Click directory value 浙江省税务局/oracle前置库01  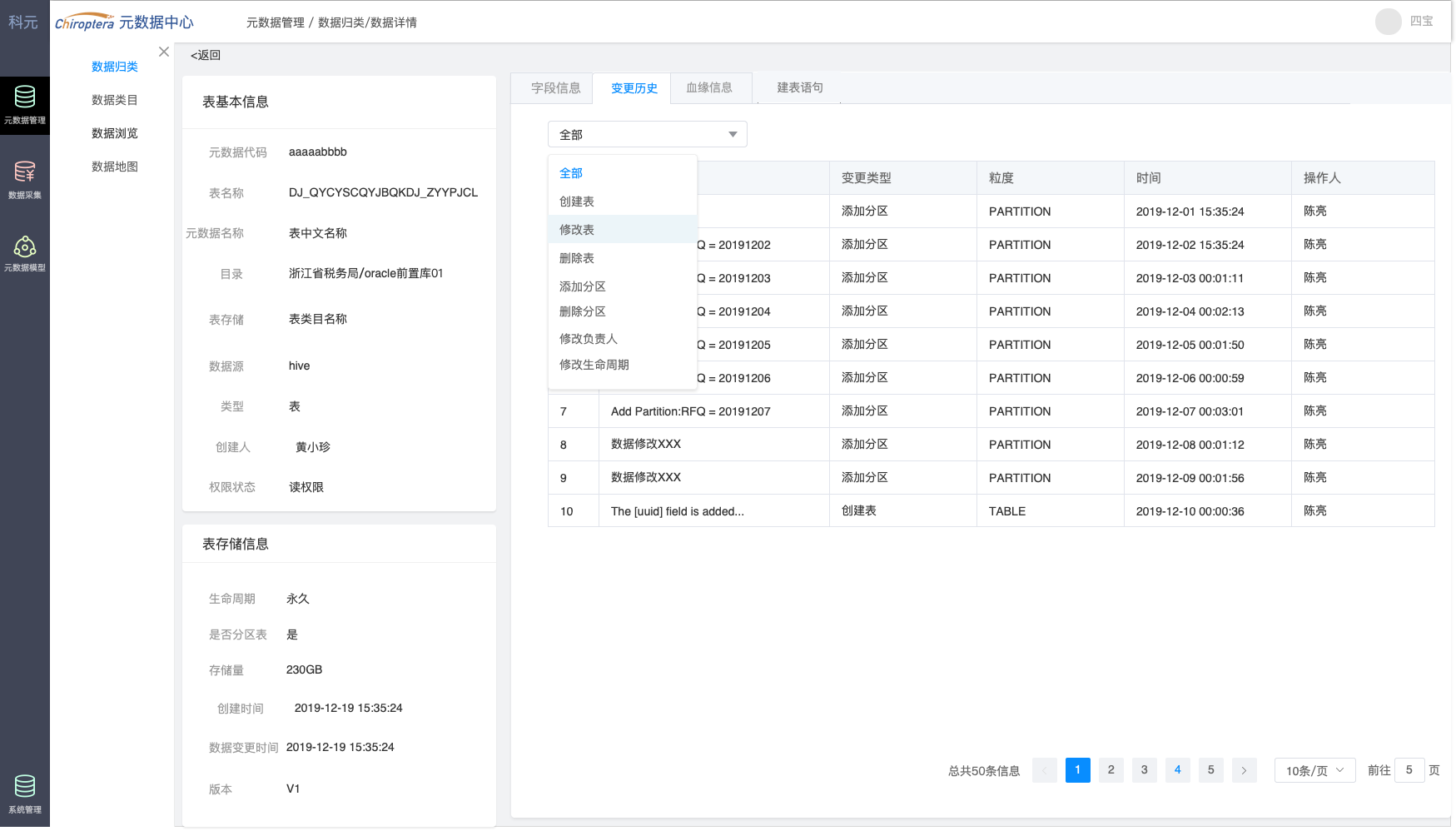point(366,273)
